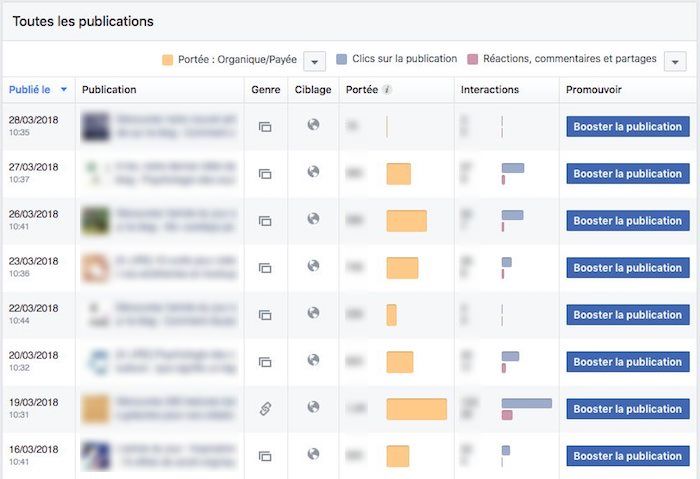Screen dimensions: 700x479
Task: Click the Publication column header
Action: pyautogui.click(x=109, y=90)
